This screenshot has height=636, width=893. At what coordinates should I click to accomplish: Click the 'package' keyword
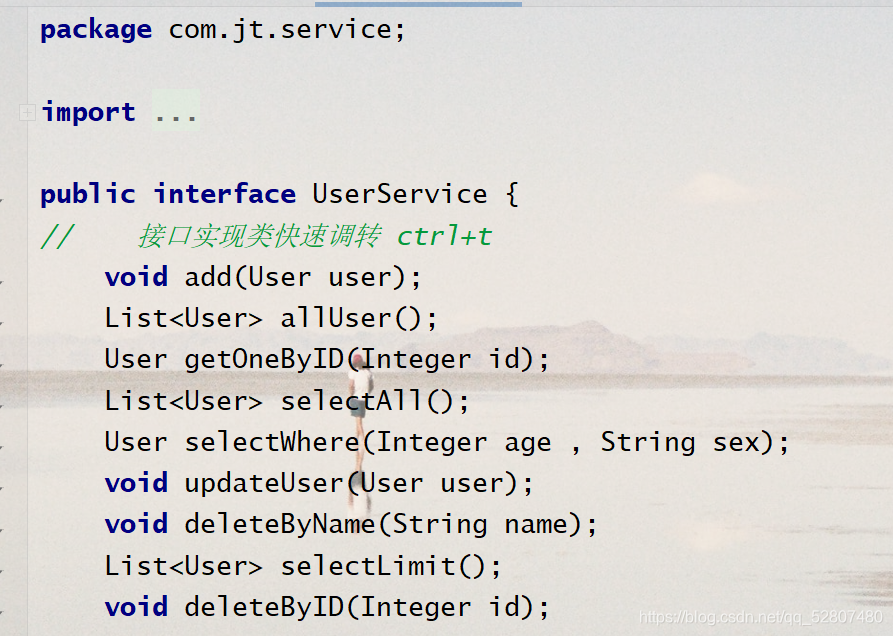tap(96, 30)
